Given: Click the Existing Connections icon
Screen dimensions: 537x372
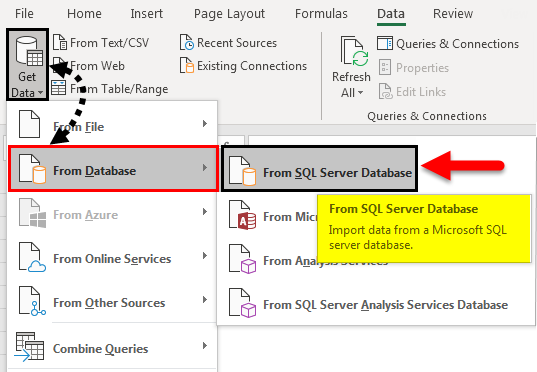Looking at the screenshot, I should click(187, 65).
